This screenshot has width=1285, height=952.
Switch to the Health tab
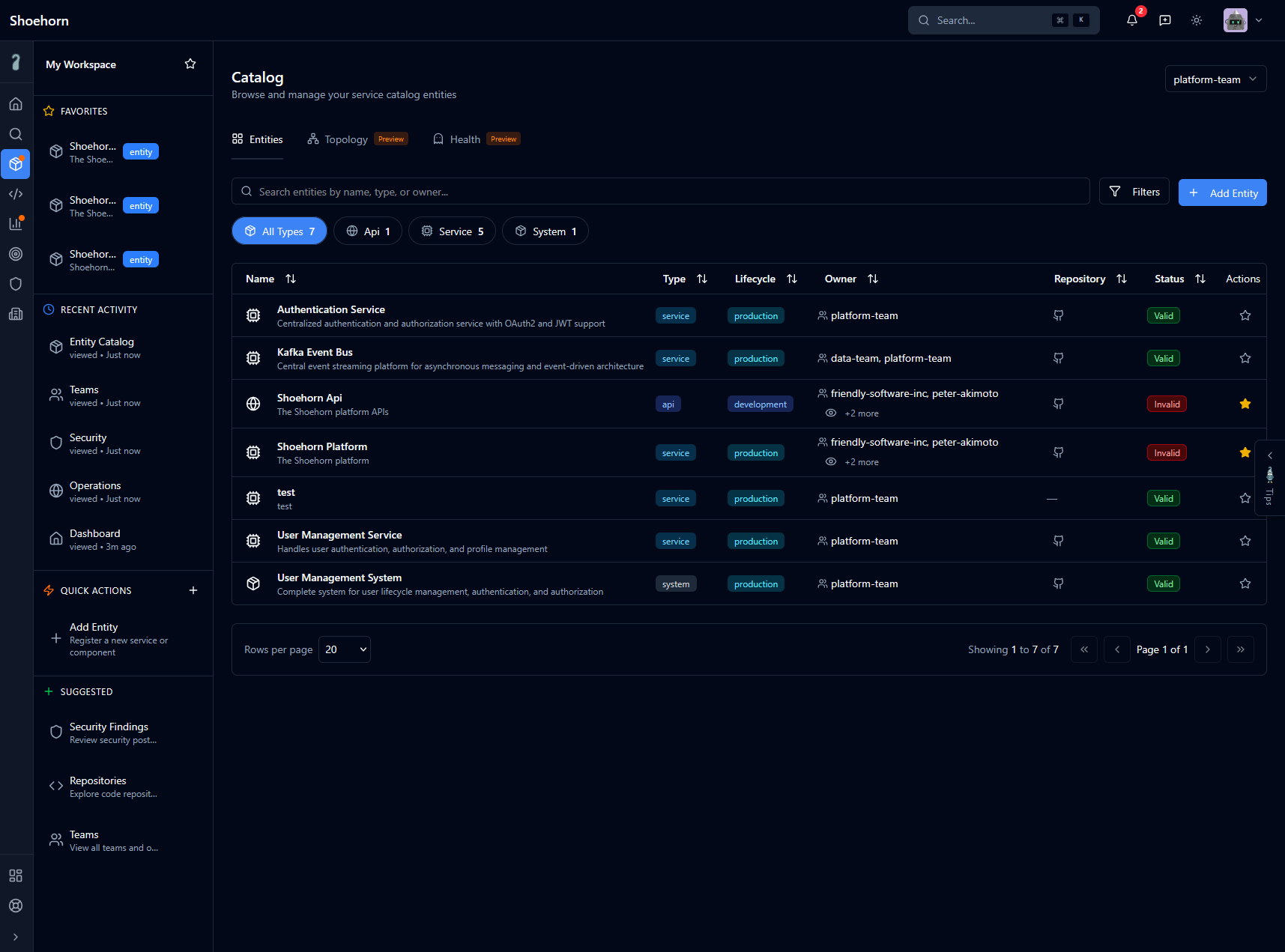pyautogui.click(x=465, y=139)
